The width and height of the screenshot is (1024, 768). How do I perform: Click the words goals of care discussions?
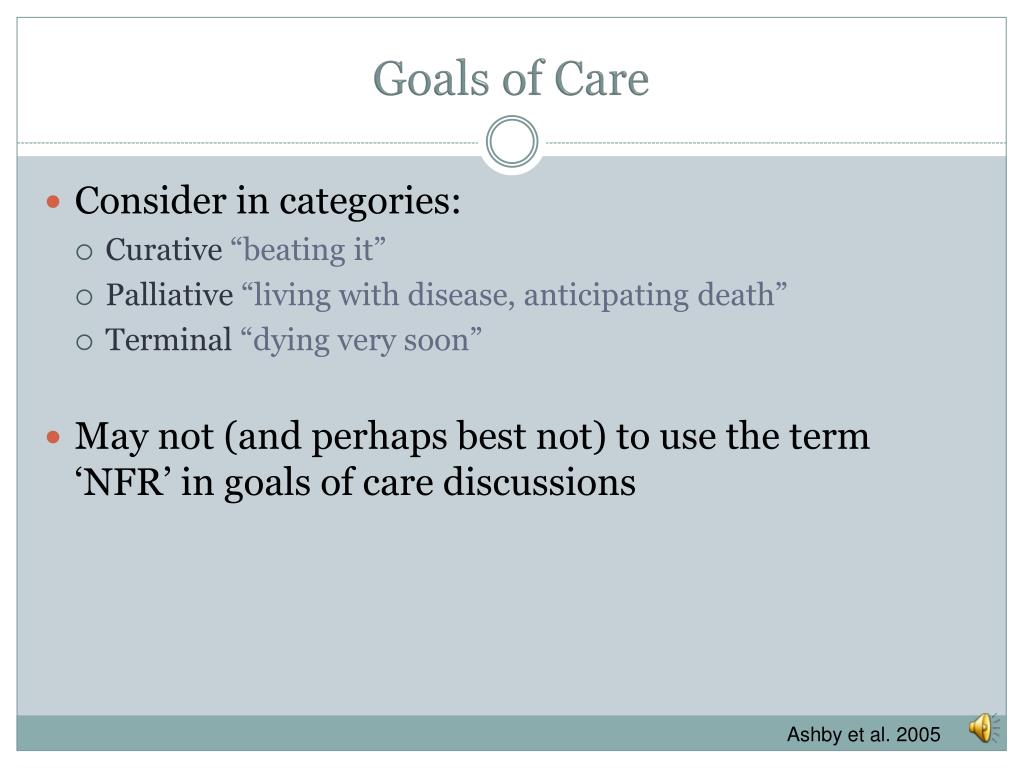(430, 484)
